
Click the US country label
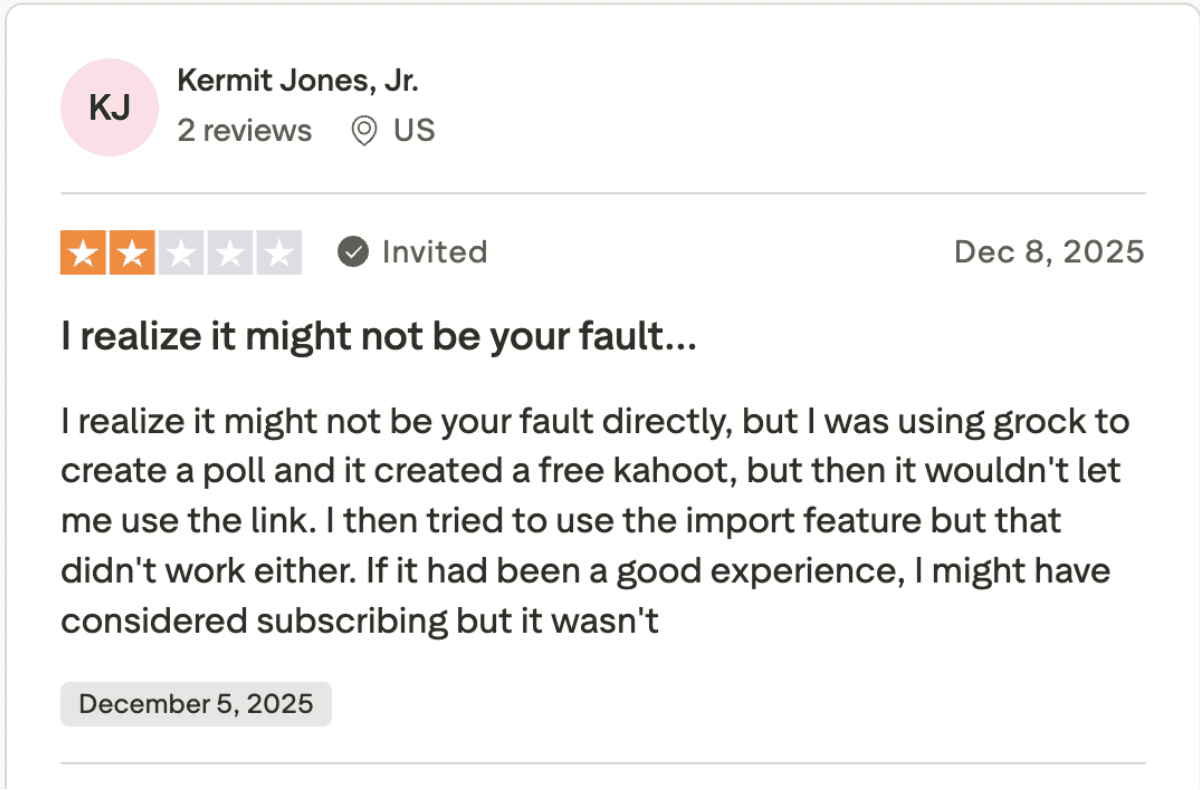click(414, 131)
